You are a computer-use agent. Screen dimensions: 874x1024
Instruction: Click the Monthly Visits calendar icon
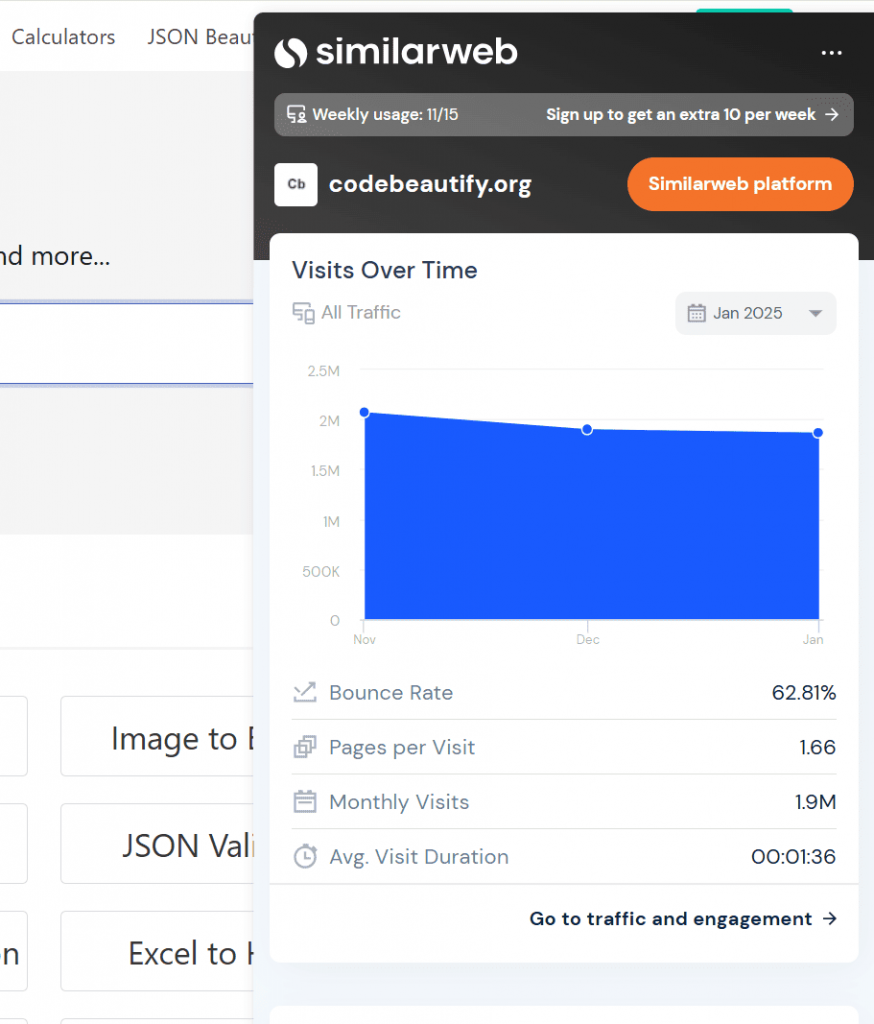304,802
